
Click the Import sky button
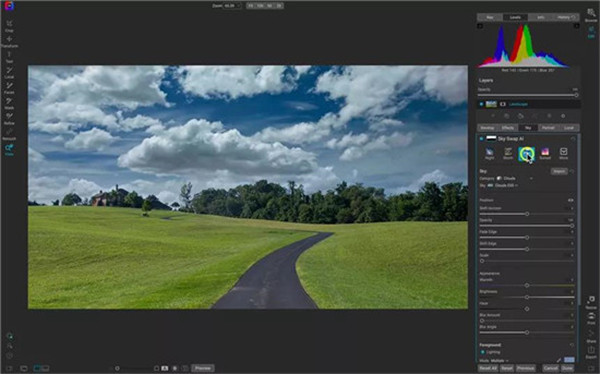[x=559, y=171]
